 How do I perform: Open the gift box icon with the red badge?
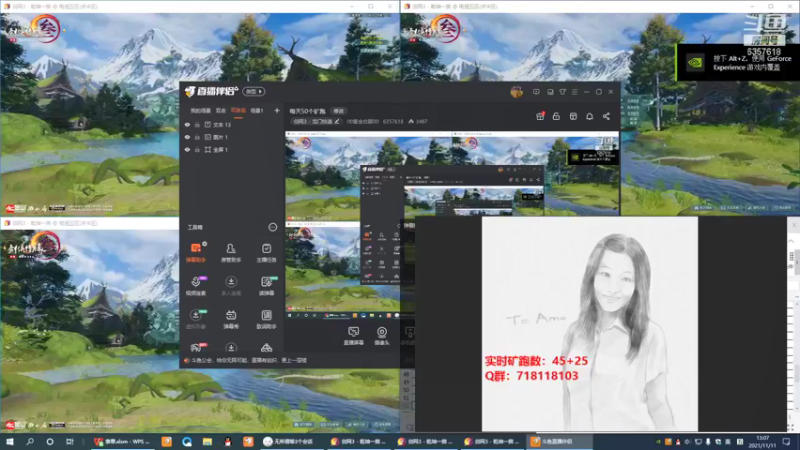[x=540, y=116]
